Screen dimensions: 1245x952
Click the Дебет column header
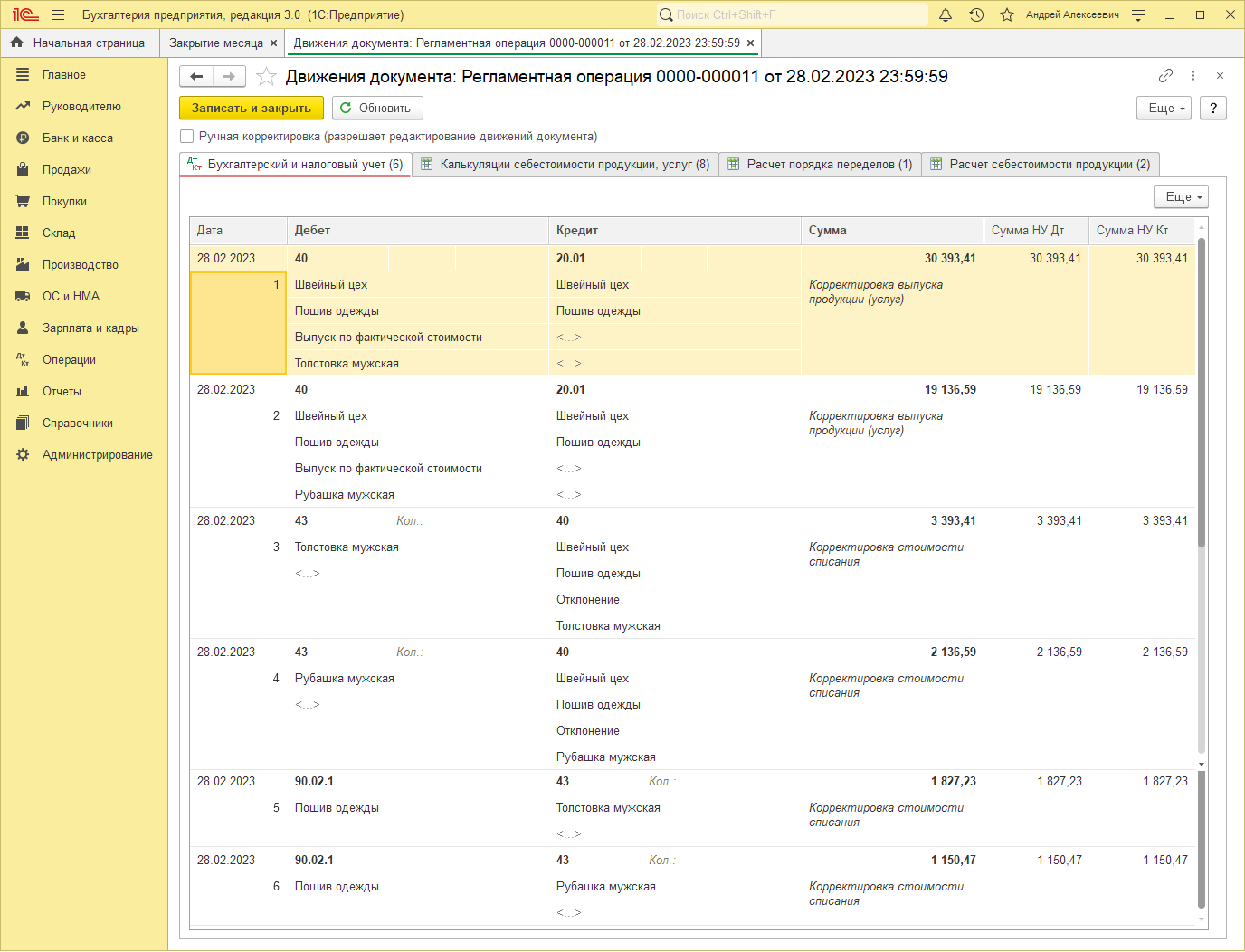click(x=418, y=231)
